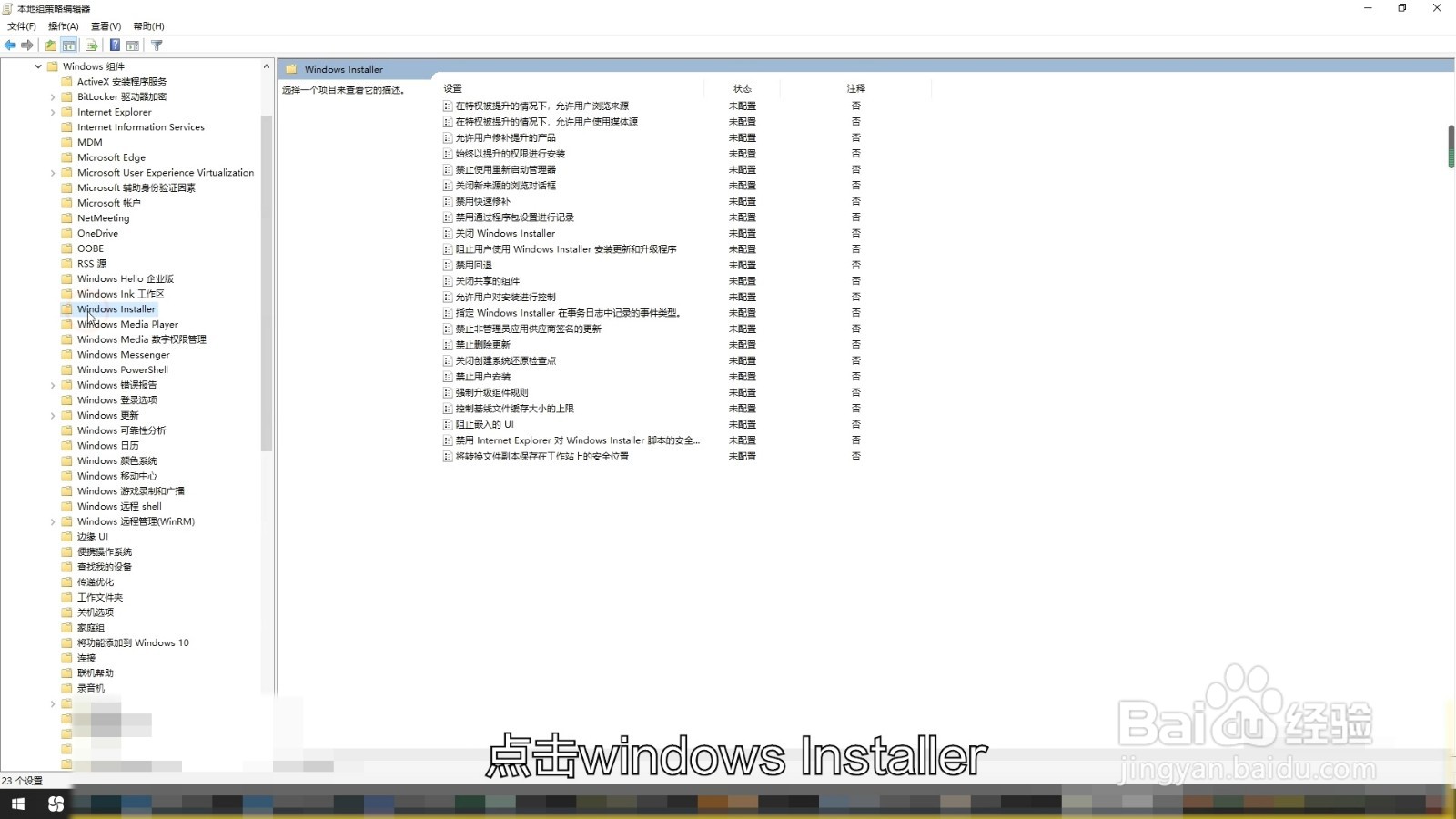1456x819 pixels.
Task: Click the grey Forward arrow in toolbar
Action: tap(27, 45)
